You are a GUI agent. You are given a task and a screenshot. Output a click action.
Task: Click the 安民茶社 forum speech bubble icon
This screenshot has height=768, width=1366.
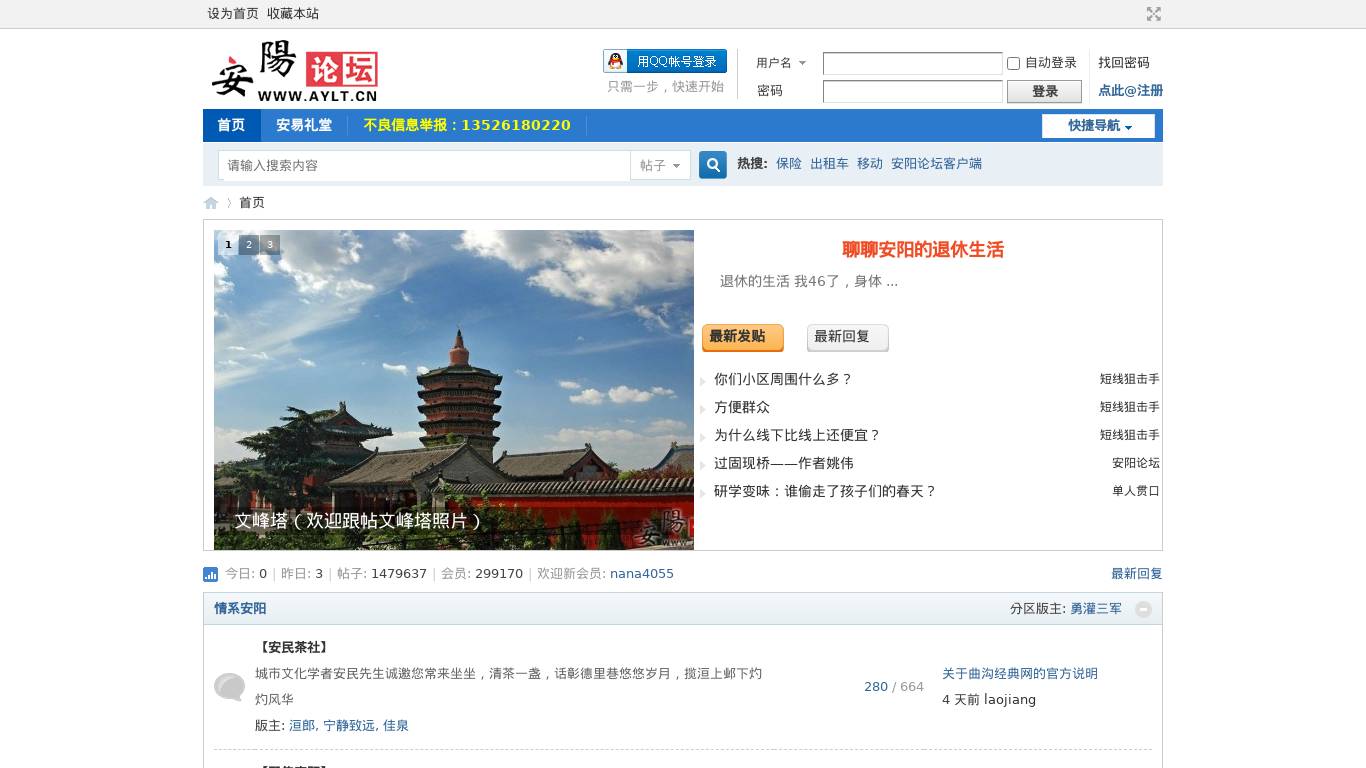click(229, 687)
